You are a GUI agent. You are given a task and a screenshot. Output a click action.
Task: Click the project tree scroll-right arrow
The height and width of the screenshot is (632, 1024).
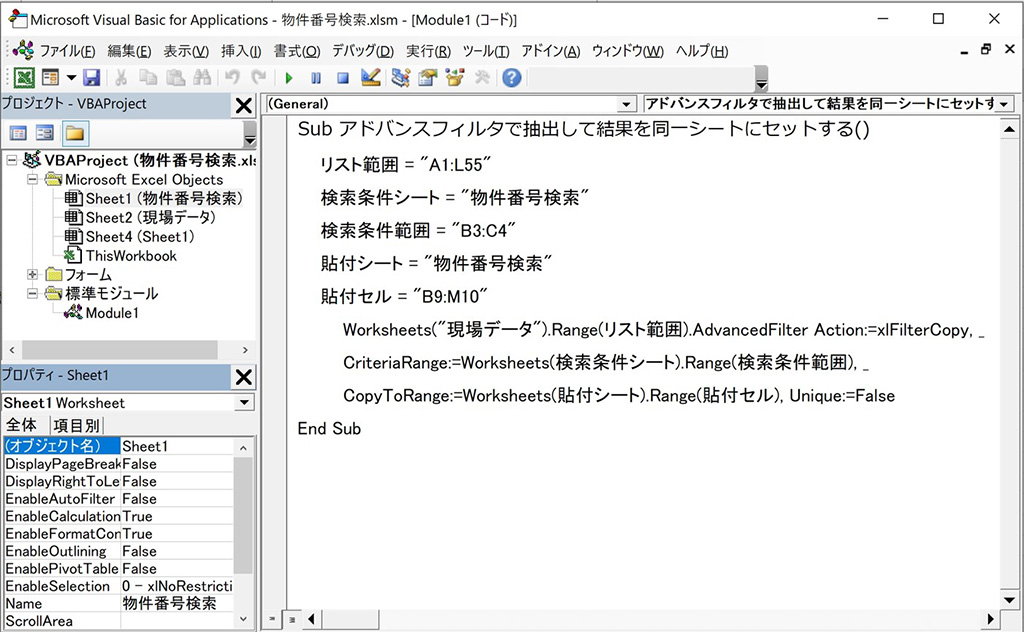(245, 350)
